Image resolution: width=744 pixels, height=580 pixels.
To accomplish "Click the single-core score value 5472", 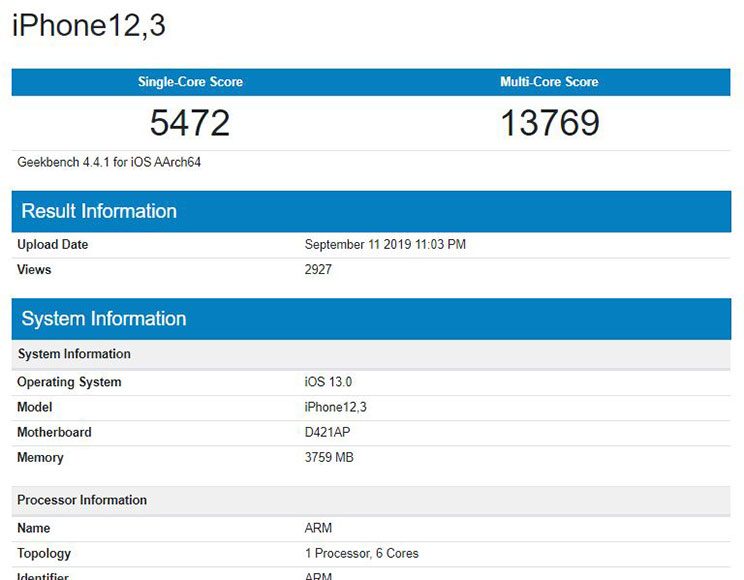I will pyautogui.click(x=190, y=123).
